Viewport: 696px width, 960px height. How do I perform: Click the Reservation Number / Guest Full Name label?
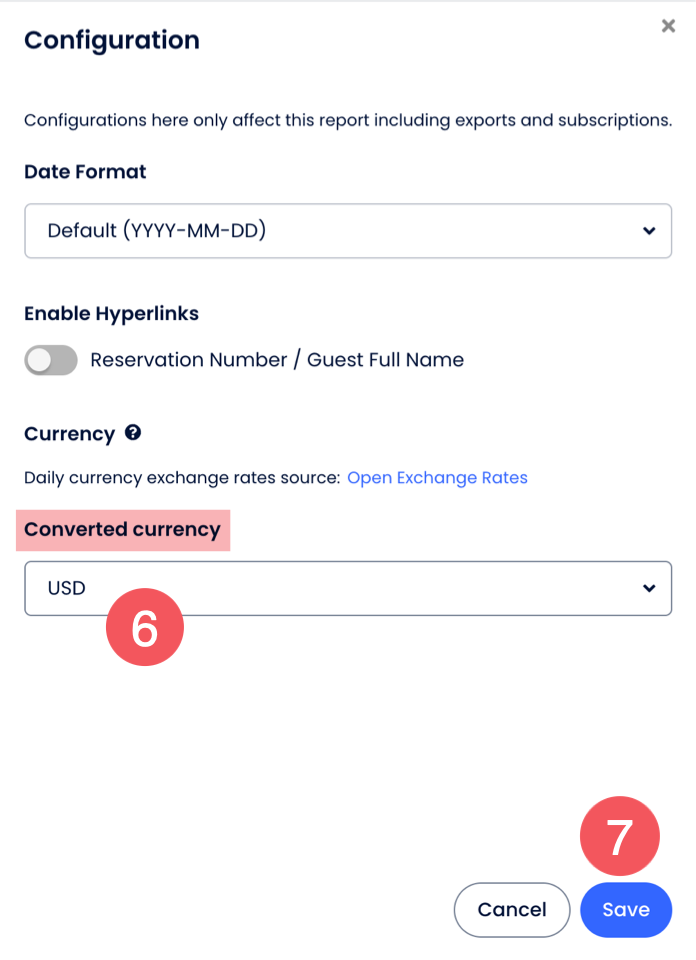click(277, 360)
